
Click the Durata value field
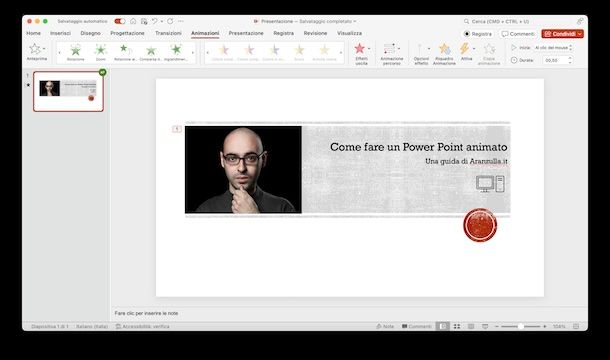tap(554, 60)
